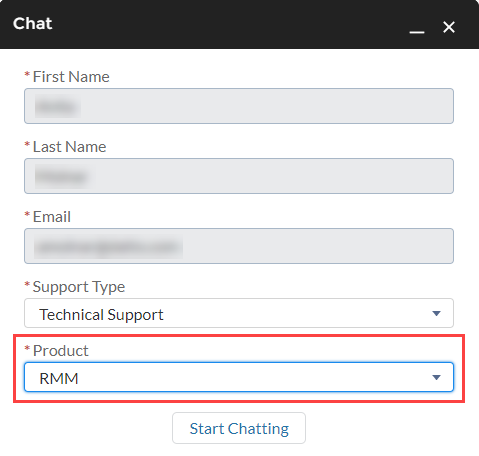This screenshot has width=479, height=456.
Task: Click the Last Name label
Action: pos(69,147)
